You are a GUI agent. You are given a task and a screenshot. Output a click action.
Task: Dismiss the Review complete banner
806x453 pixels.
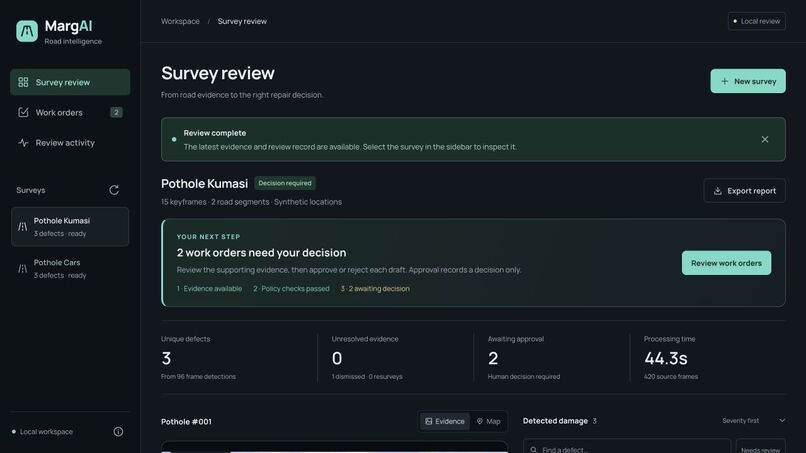pos(765,139)
